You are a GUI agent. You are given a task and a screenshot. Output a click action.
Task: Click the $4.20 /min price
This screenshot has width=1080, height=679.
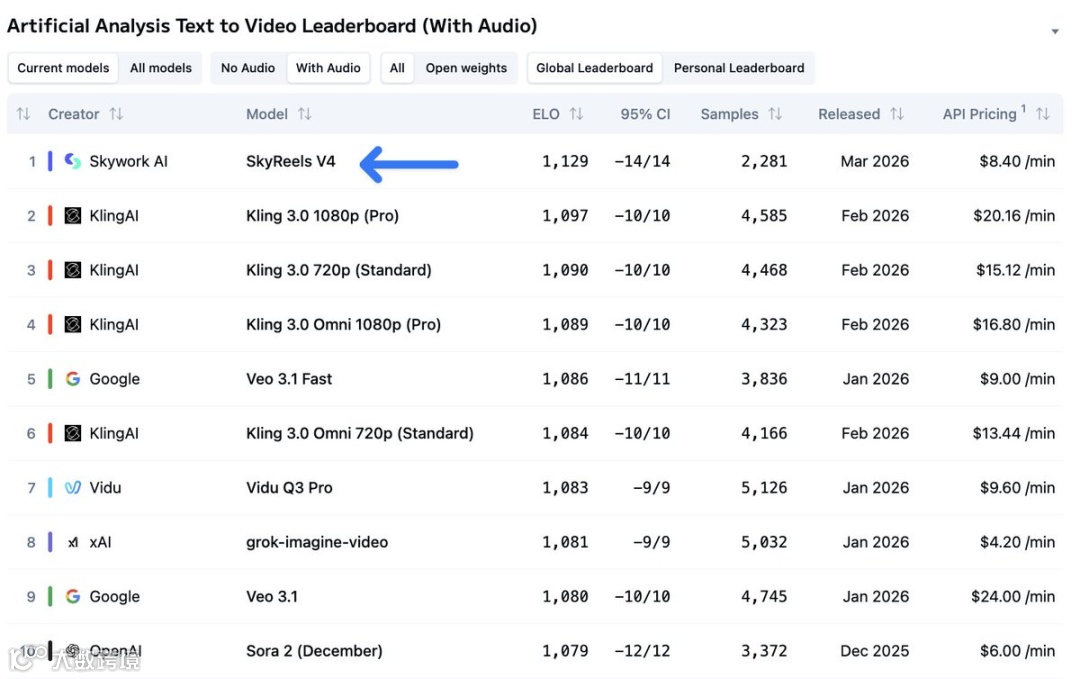point(1017,542)
